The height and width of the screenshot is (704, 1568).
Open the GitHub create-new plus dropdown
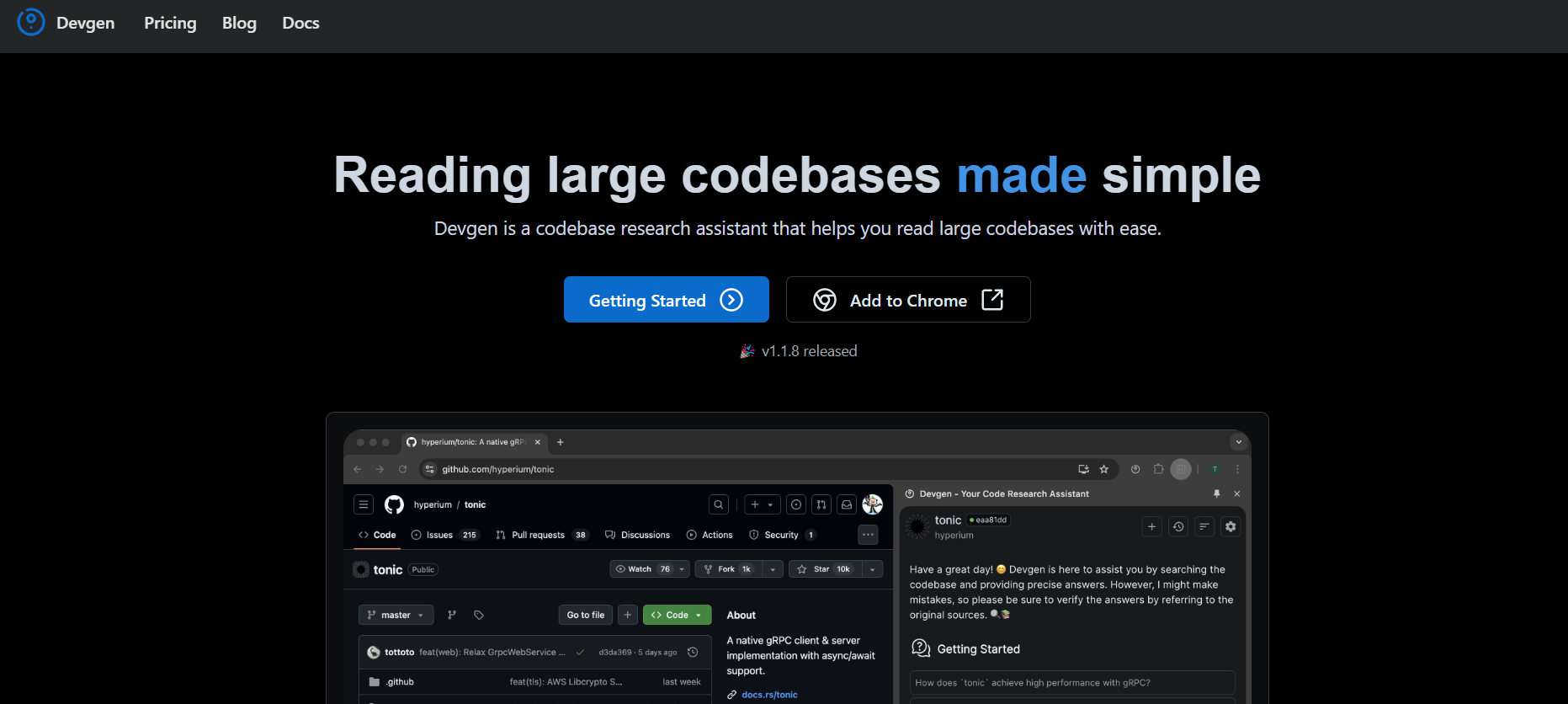[763, 504]
